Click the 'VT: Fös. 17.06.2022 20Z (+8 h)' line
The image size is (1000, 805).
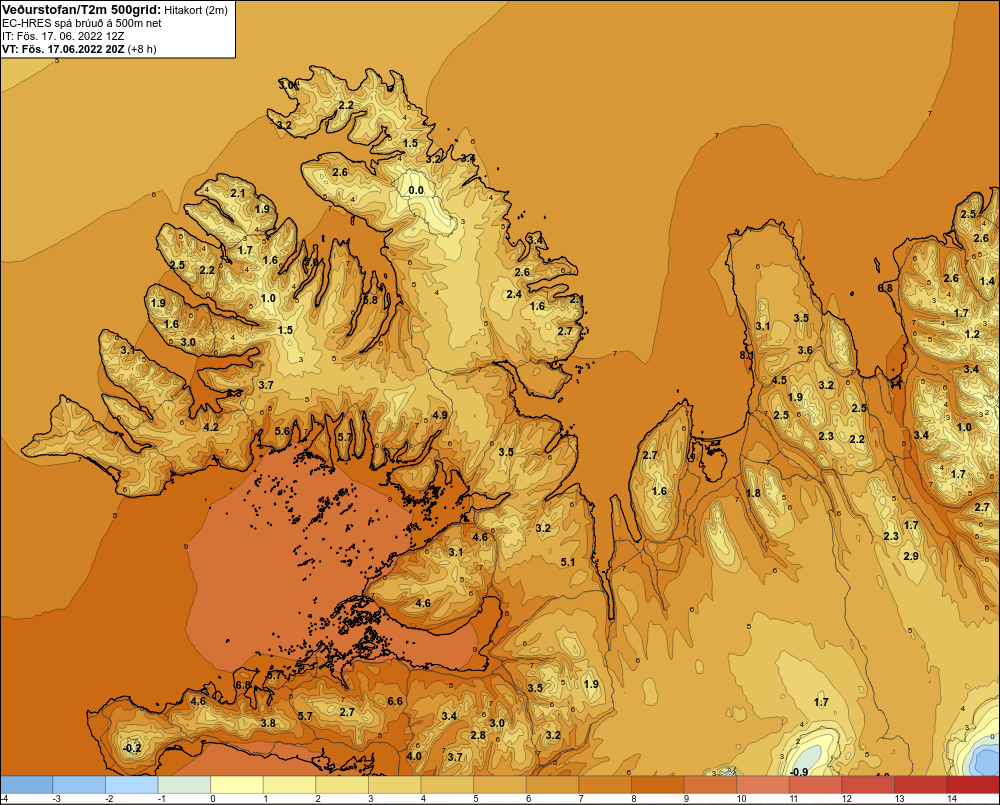click(x=79, y=48)
